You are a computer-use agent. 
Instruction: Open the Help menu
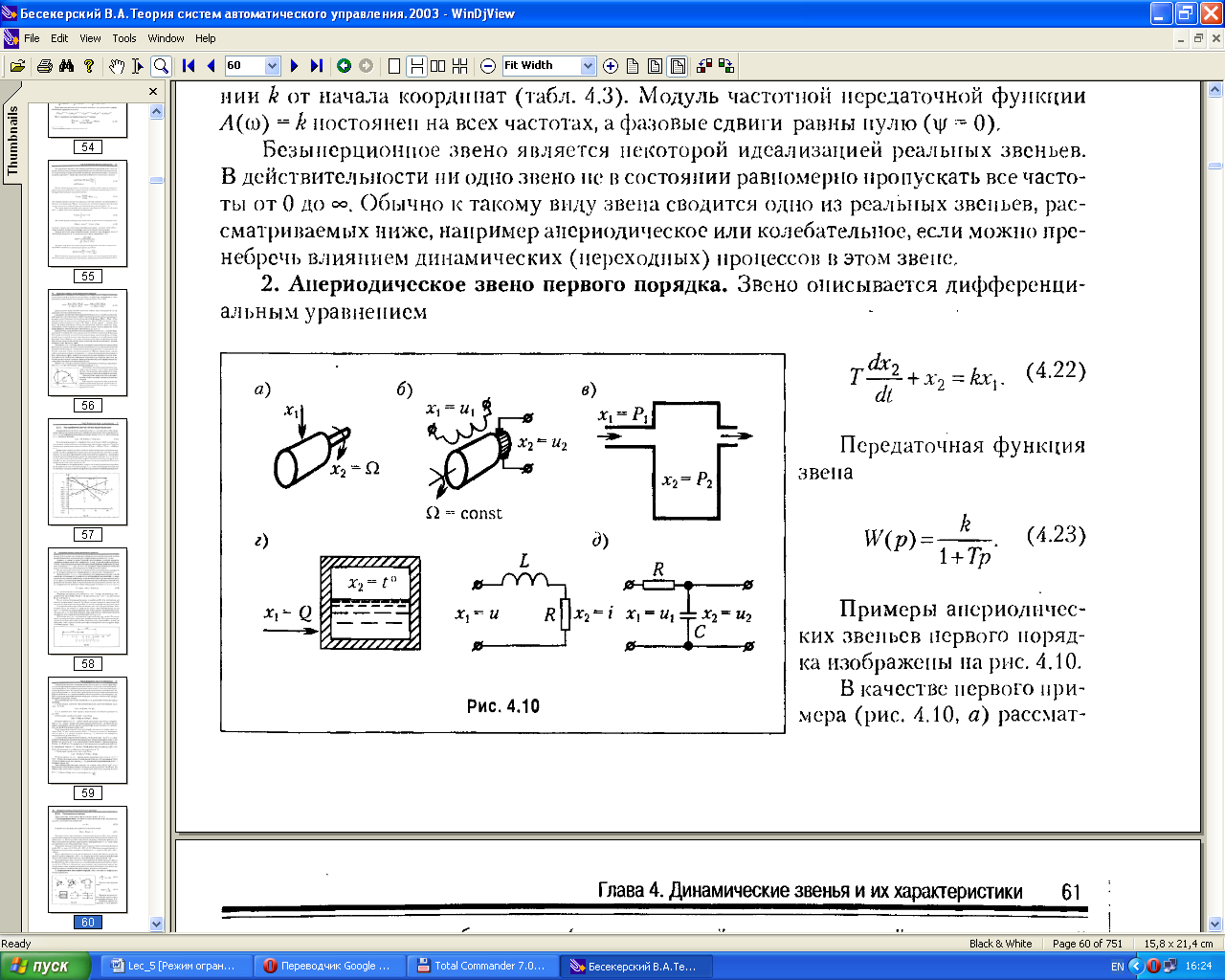tap(206, 38)
